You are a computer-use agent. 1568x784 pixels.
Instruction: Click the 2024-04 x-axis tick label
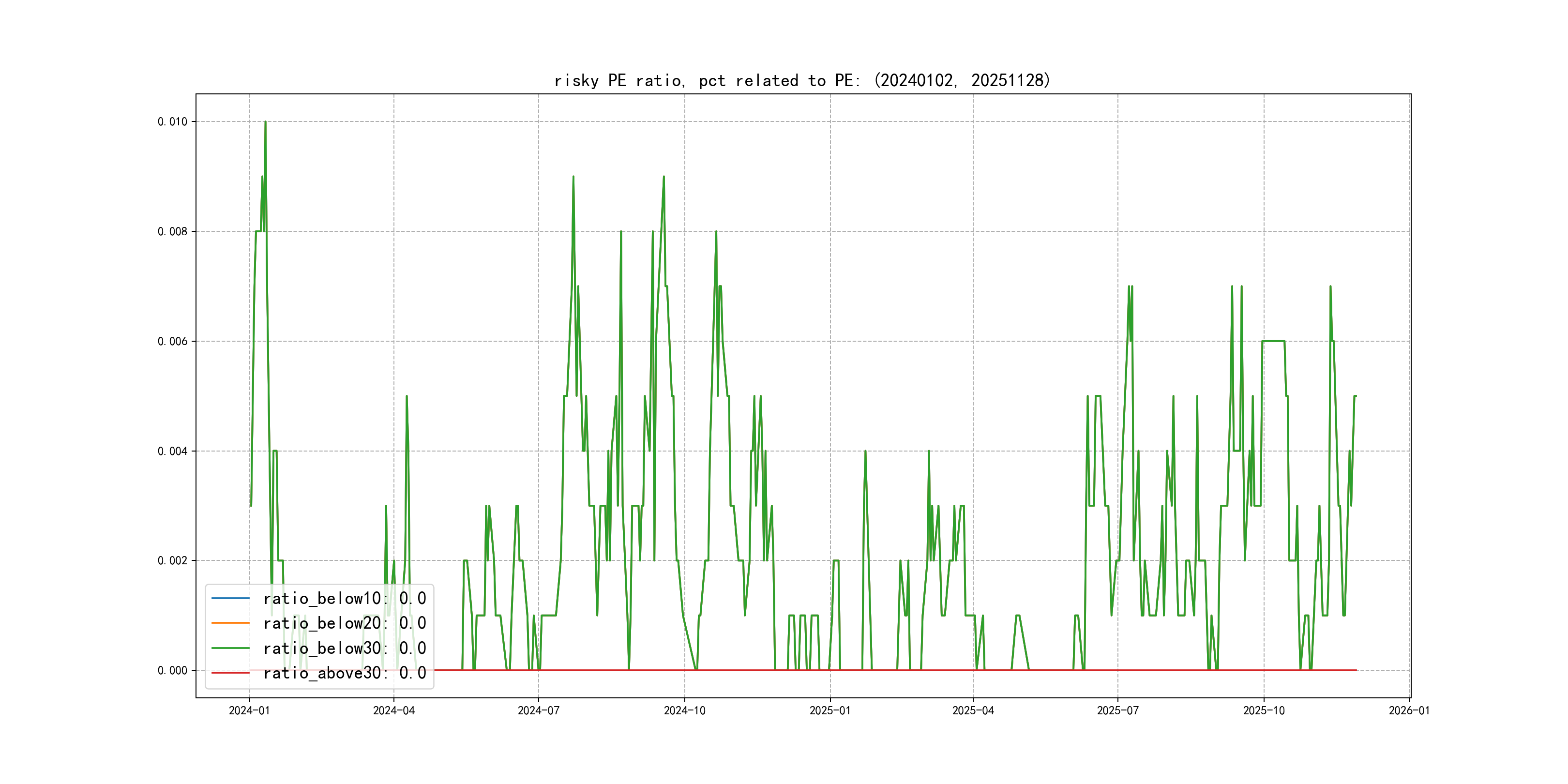[394, 711]
